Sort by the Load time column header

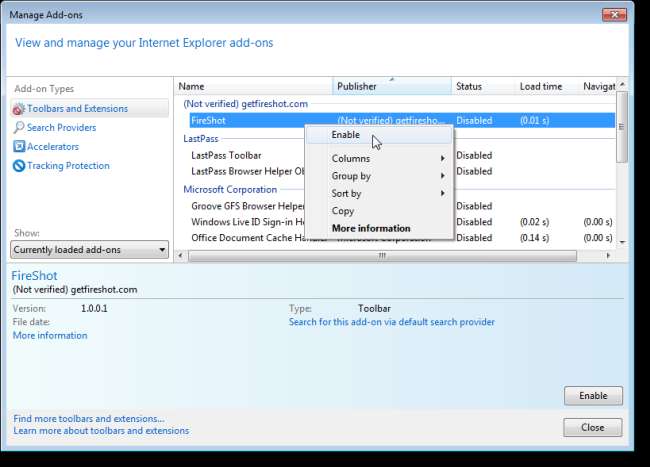547,86
